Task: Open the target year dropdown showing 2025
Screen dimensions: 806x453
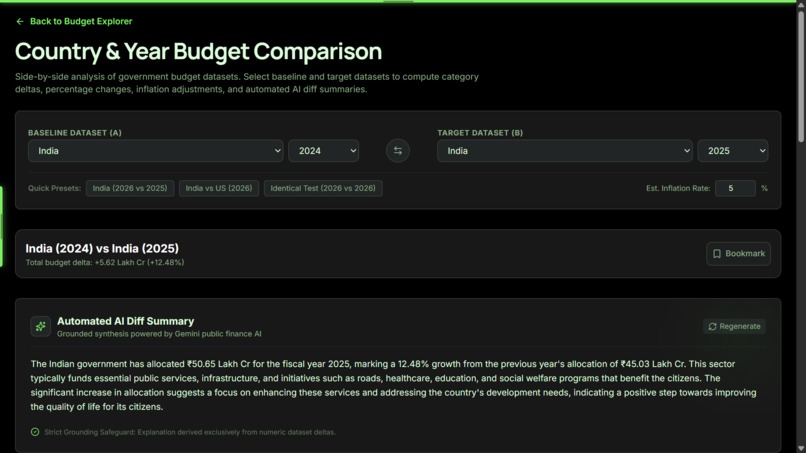Action: coord(732,151)
